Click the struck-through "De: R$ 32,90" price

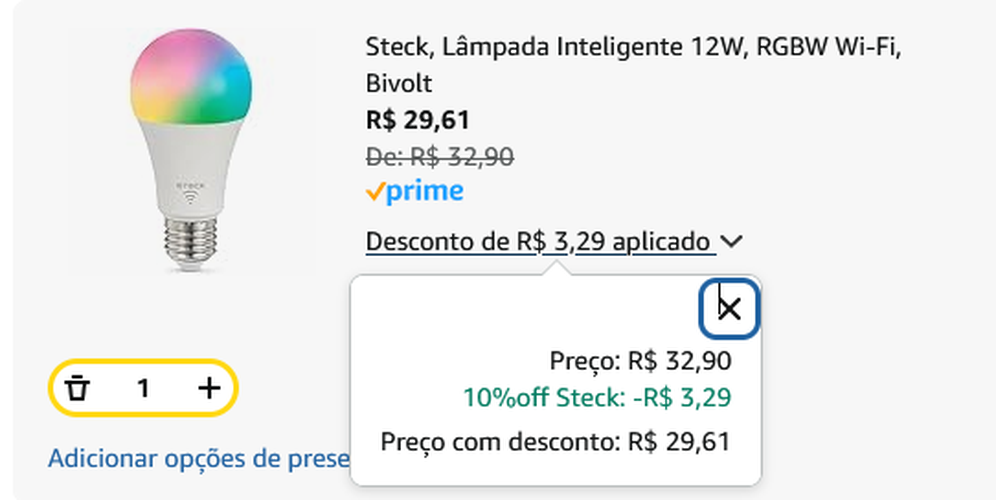(x=440, y=157)
